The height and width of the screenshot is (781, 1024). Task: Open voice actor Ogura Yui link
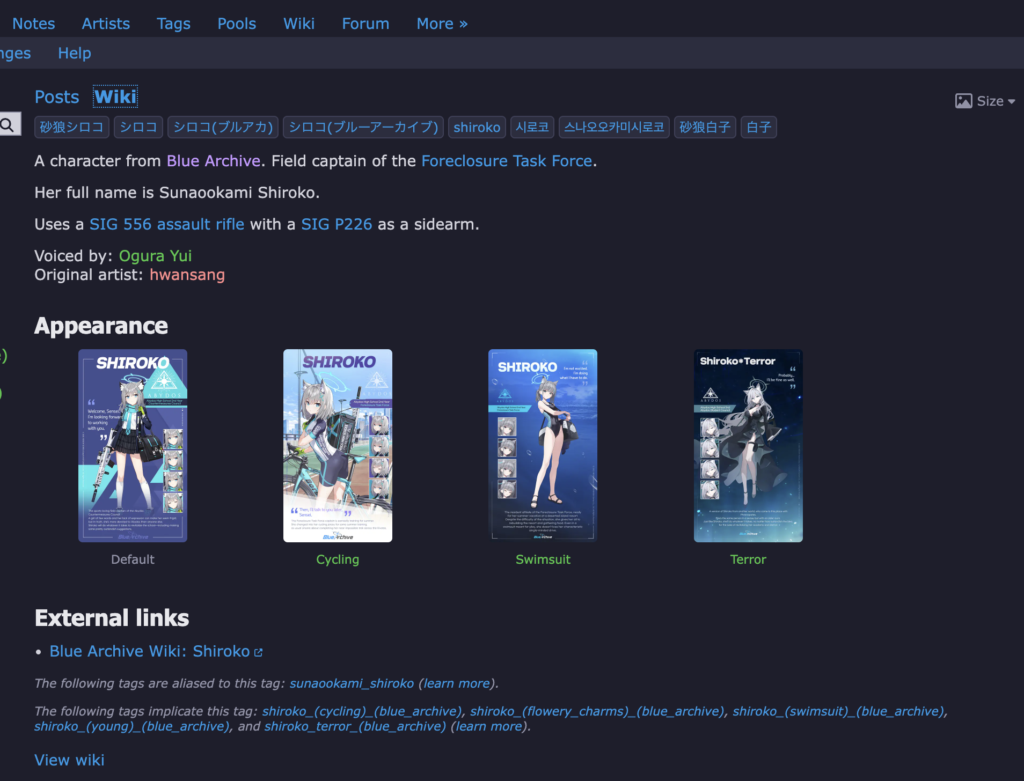[x=155, y=255]
